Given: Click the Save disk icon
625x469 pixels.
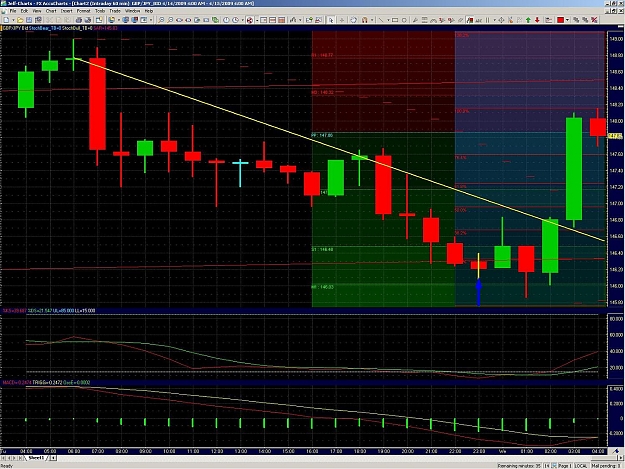Looking at the screenshot, I should (x=29, y=20).
